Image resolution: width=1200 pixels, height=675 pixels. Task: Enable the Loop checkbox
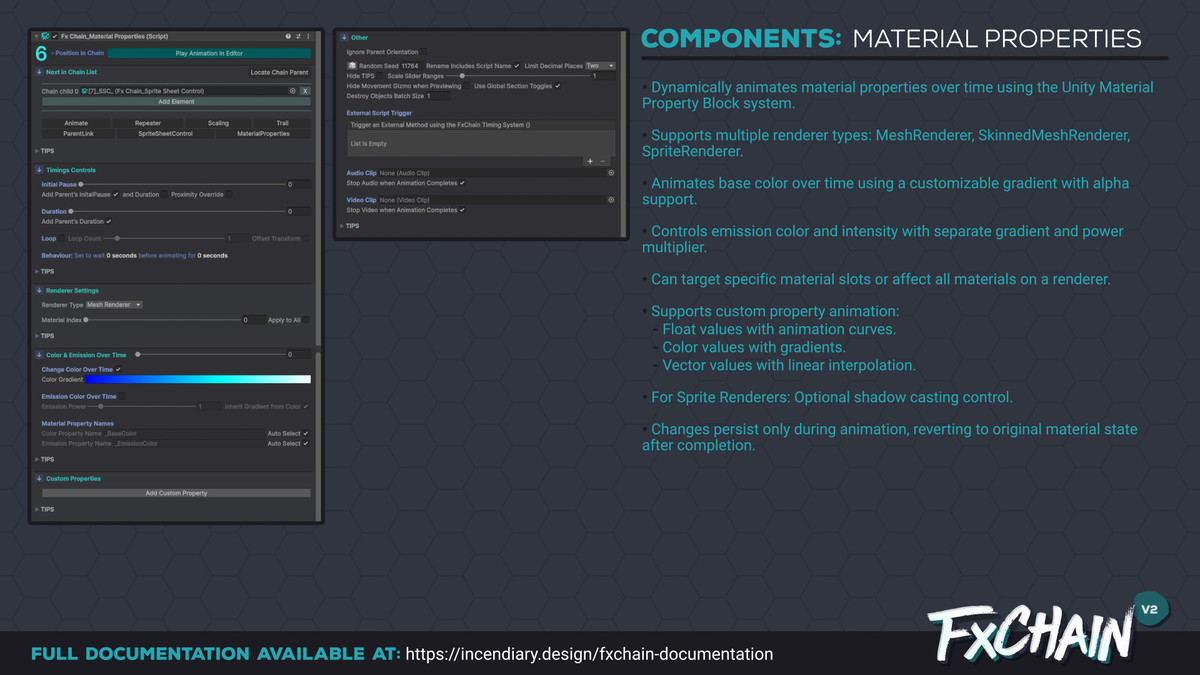pos(62,238)
